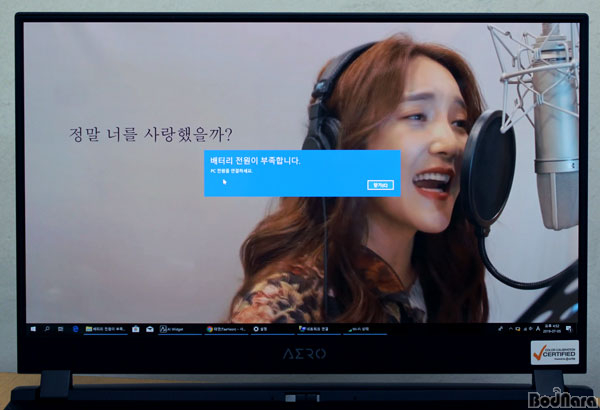
Task: Switch to the File Explorer taskbar window
Action: point(105,329)
